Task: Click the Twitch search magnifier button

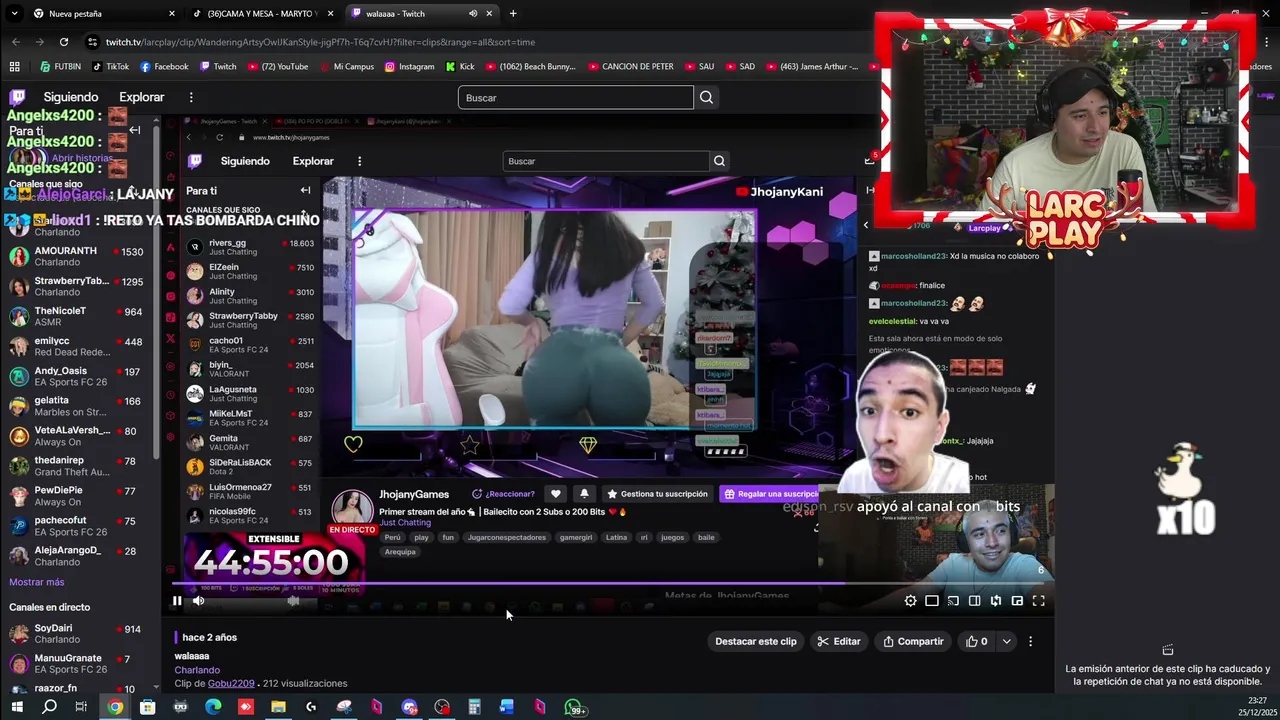Action: tap(706, 98)
